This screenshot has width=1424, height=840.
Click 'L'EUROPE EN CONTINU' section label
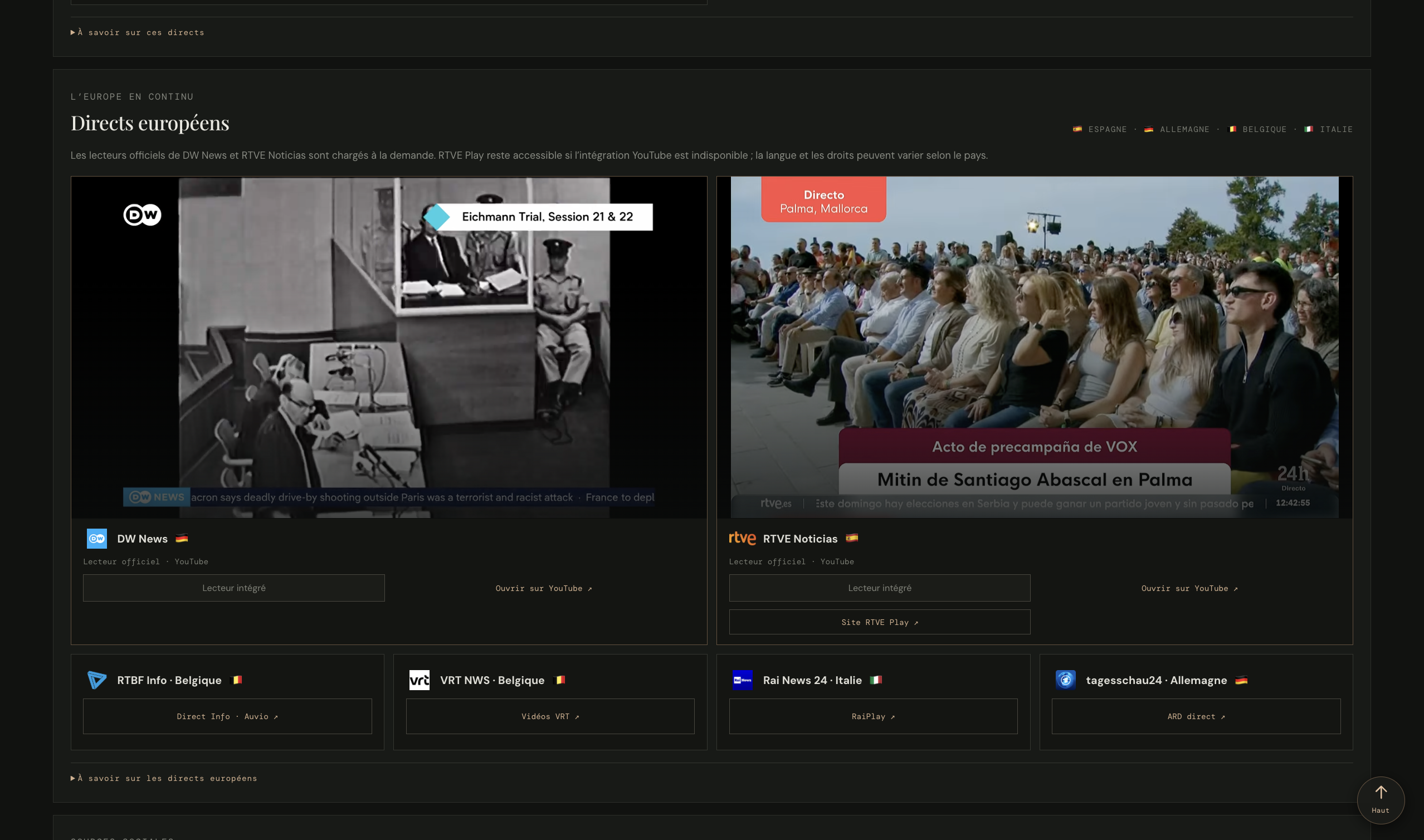132,97
